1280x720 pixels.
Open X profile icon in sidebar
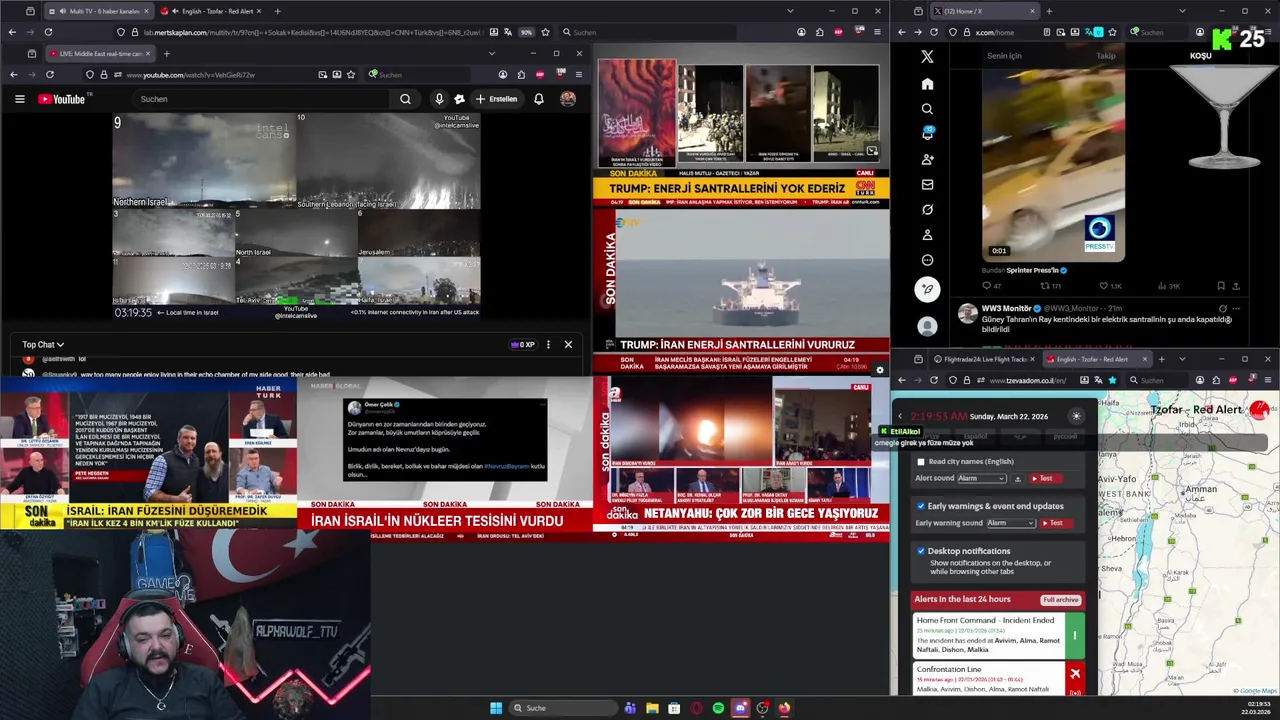tap(927, 235)
